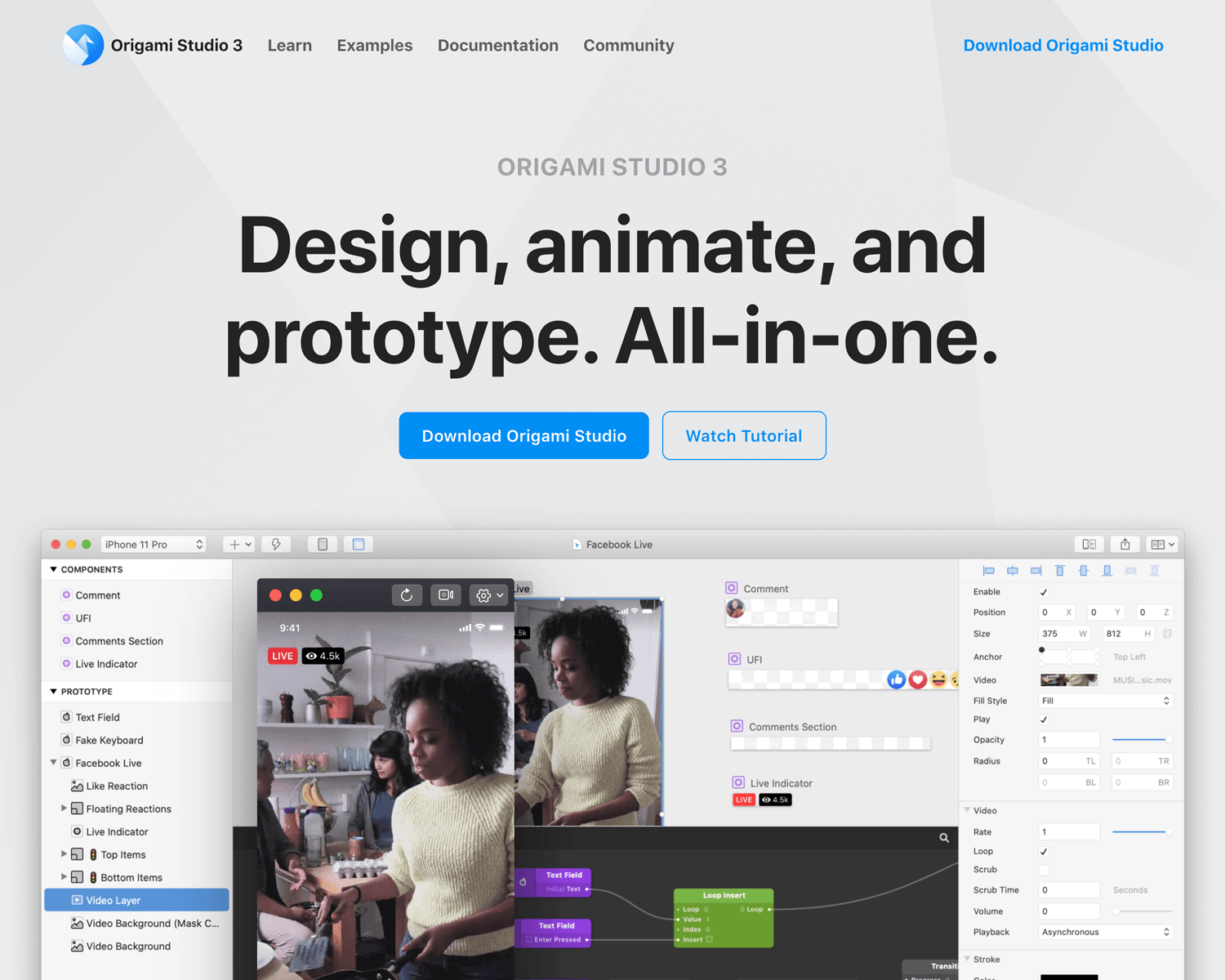Select the top-left anchor point
1225x980 pixels.
(1041, 650)
